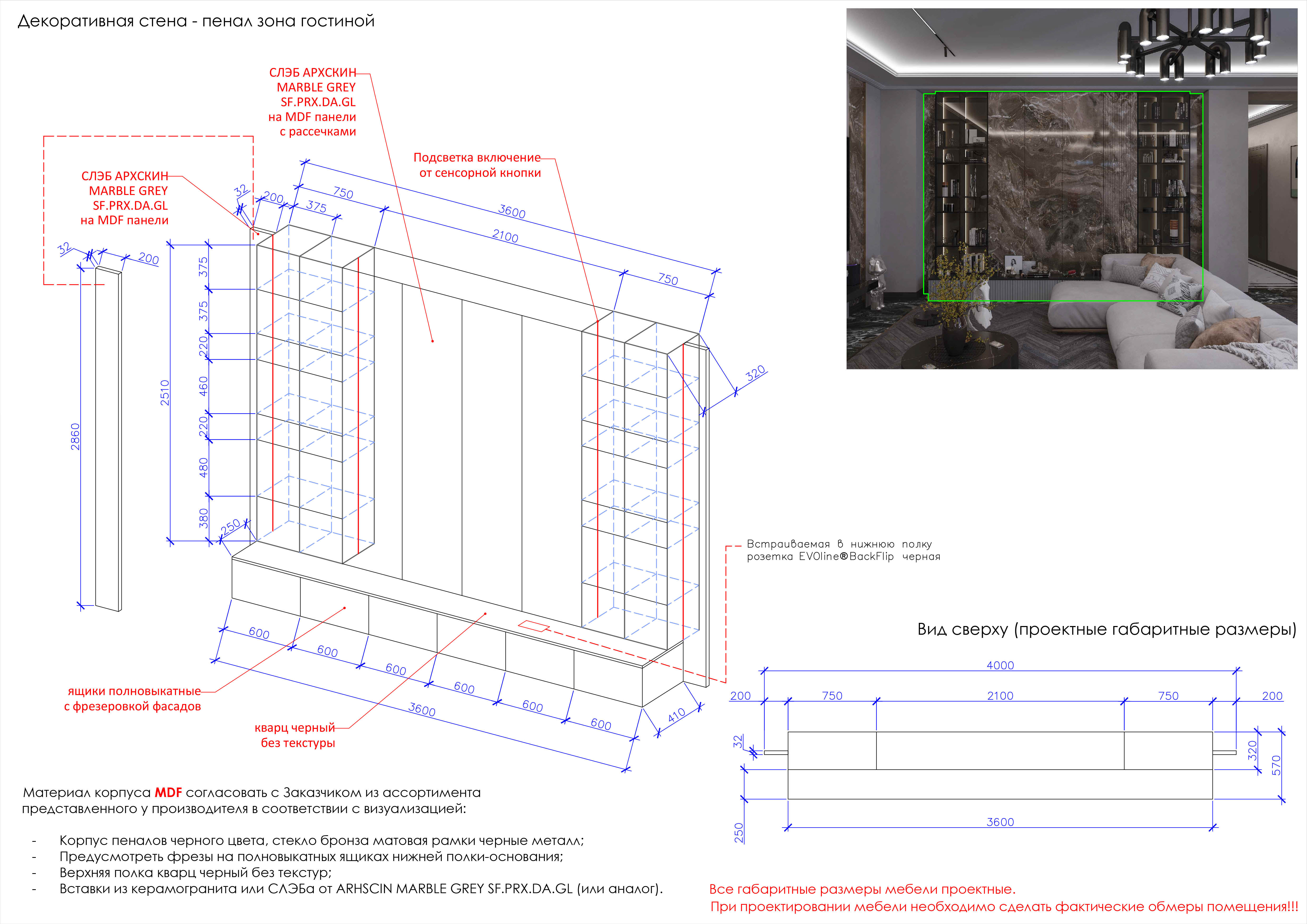
Task: Click the 570 dimension in top view
Action: 1276,765
